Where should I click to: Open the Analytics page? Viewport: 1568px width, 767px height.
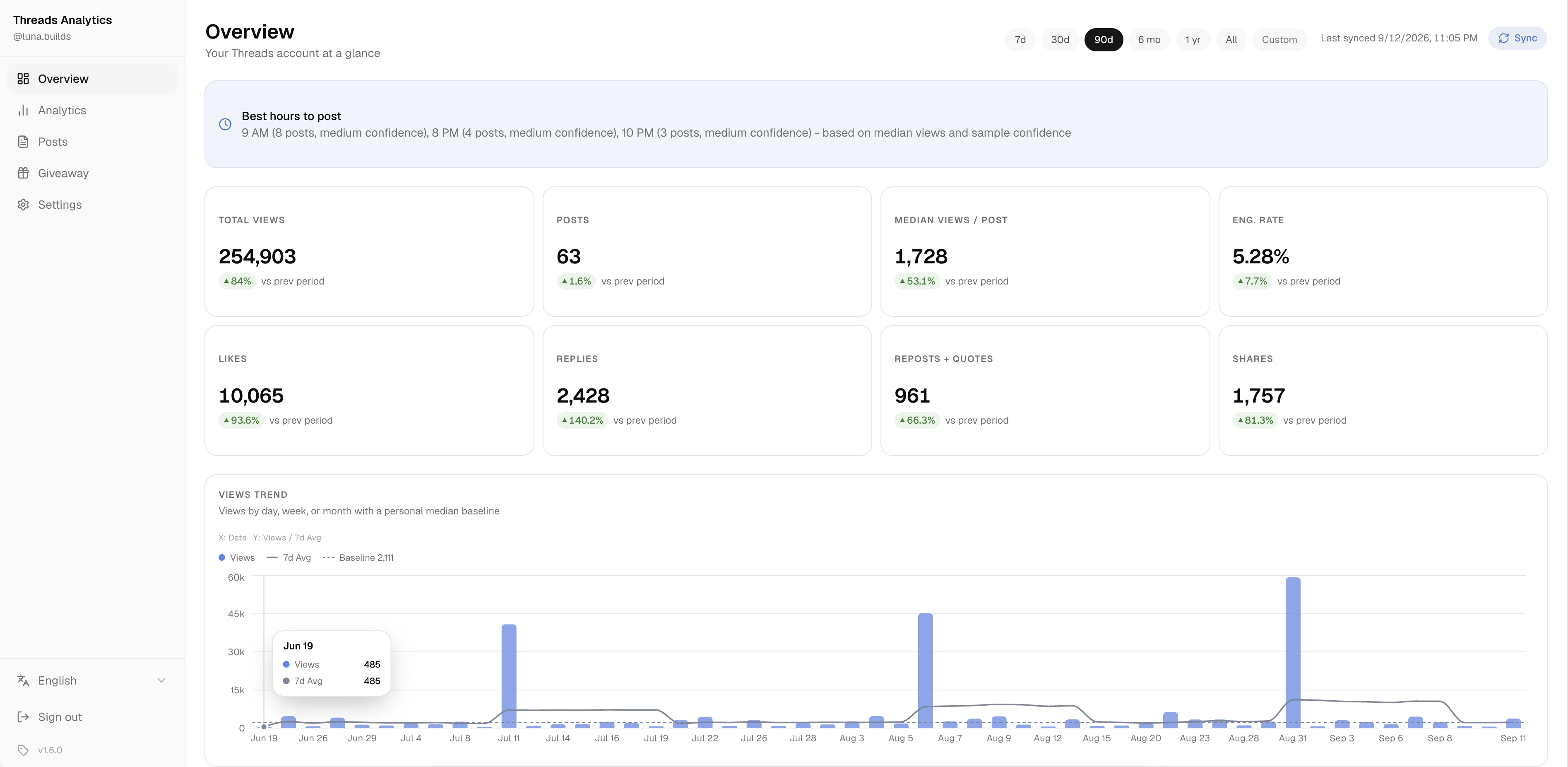[x=93, y=110]
